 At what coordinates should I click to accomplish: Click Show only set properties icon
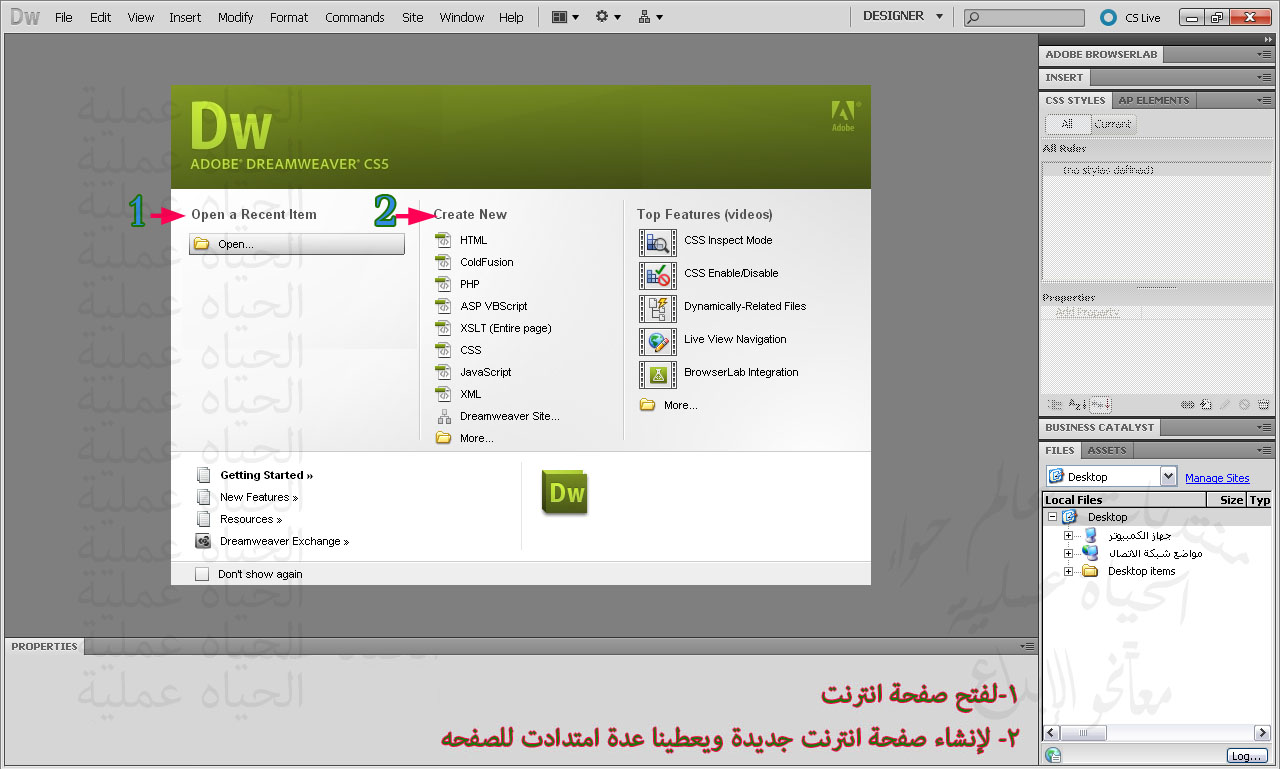click(x=1100, y=405)
